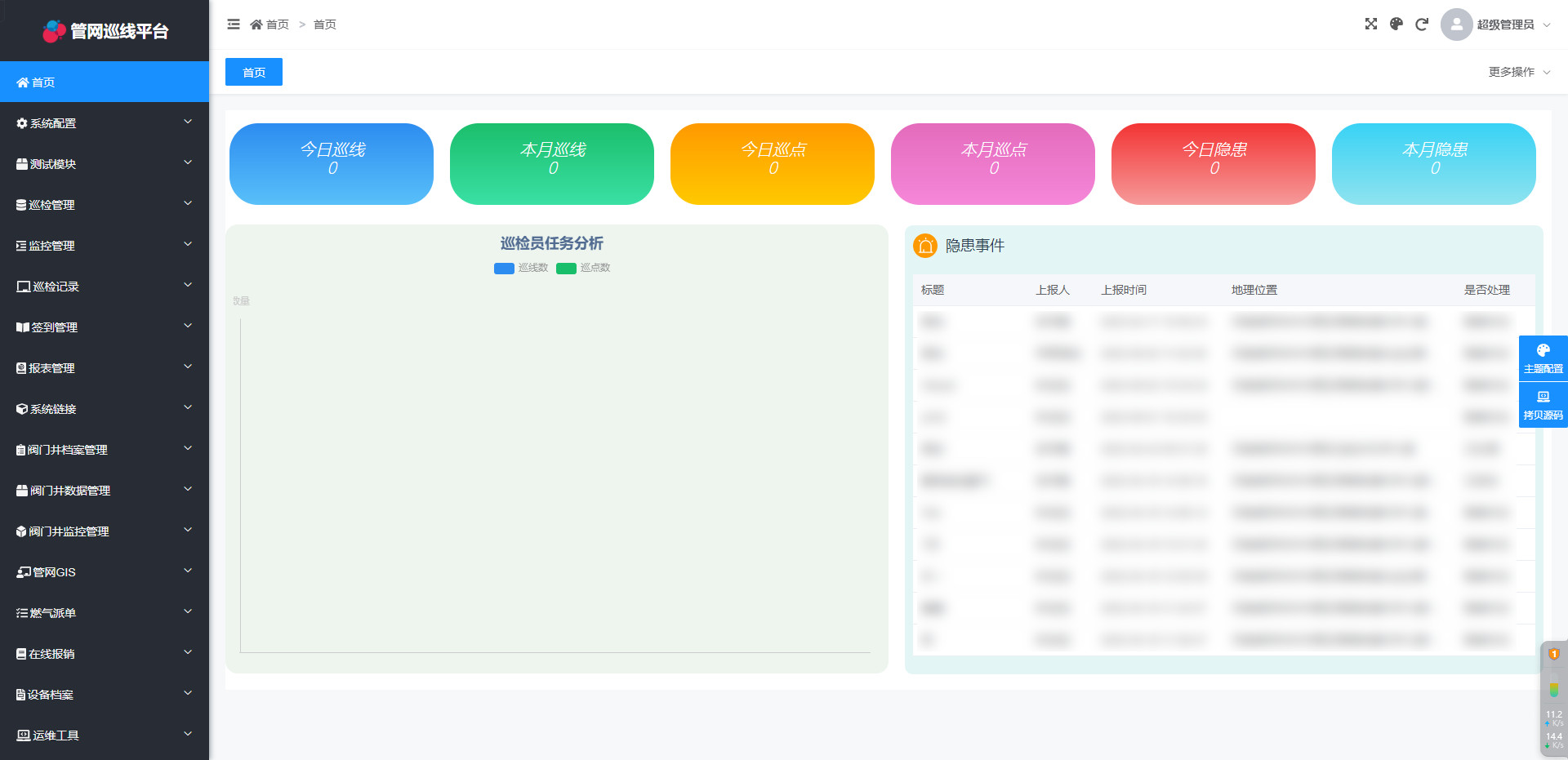Expand 管网GIS sidebar menu

[105, 572]
